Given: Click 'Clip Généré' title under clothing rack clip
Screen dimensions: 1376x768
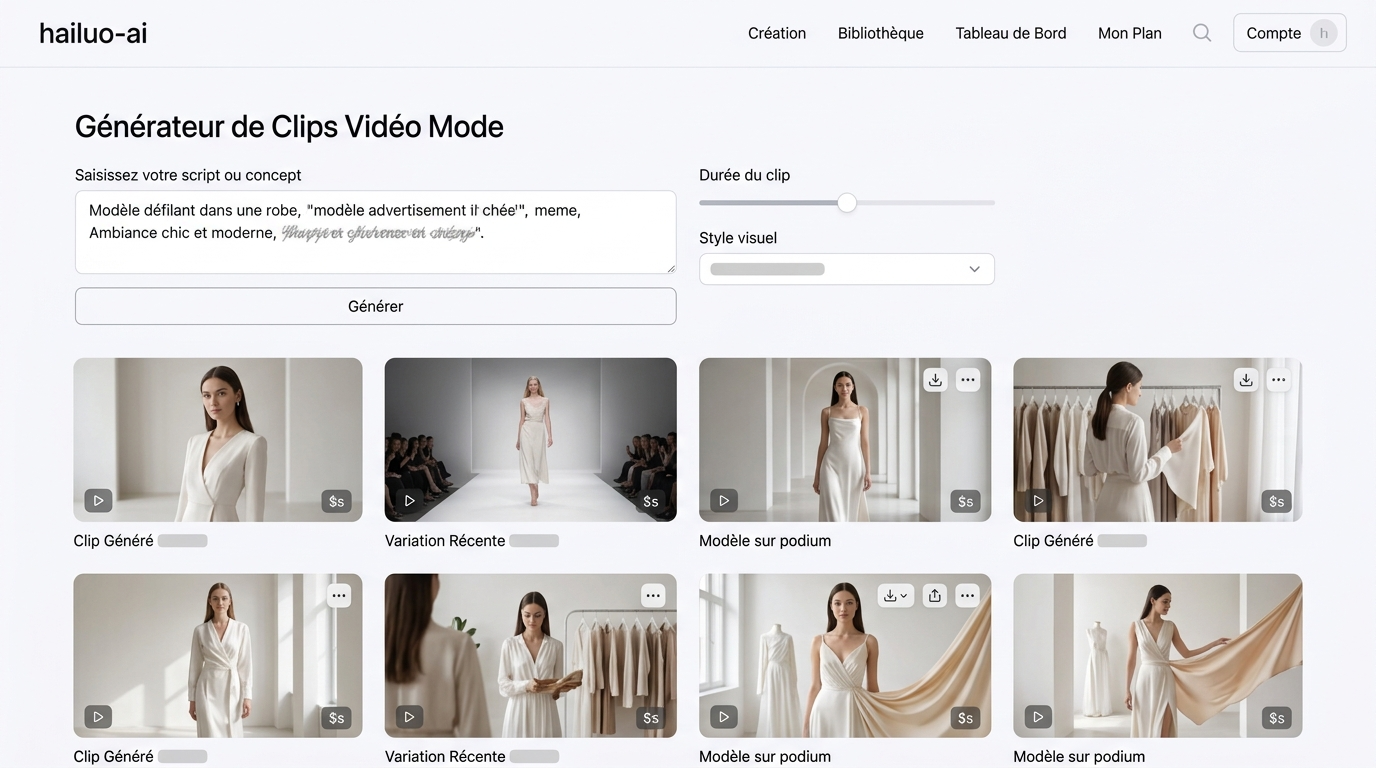Looking at the screenshot, I should (1053, 541).
